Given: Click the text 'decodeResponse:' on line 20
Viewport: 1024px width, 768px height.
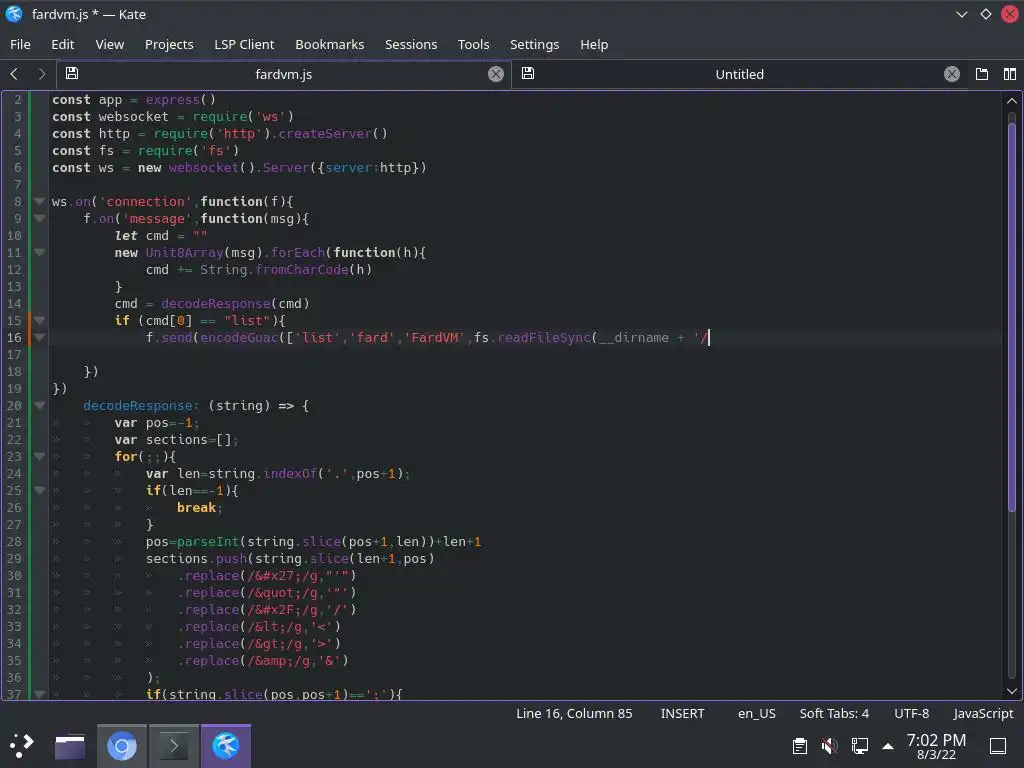Looking at the screenshot, I should (x=141, y=406).
